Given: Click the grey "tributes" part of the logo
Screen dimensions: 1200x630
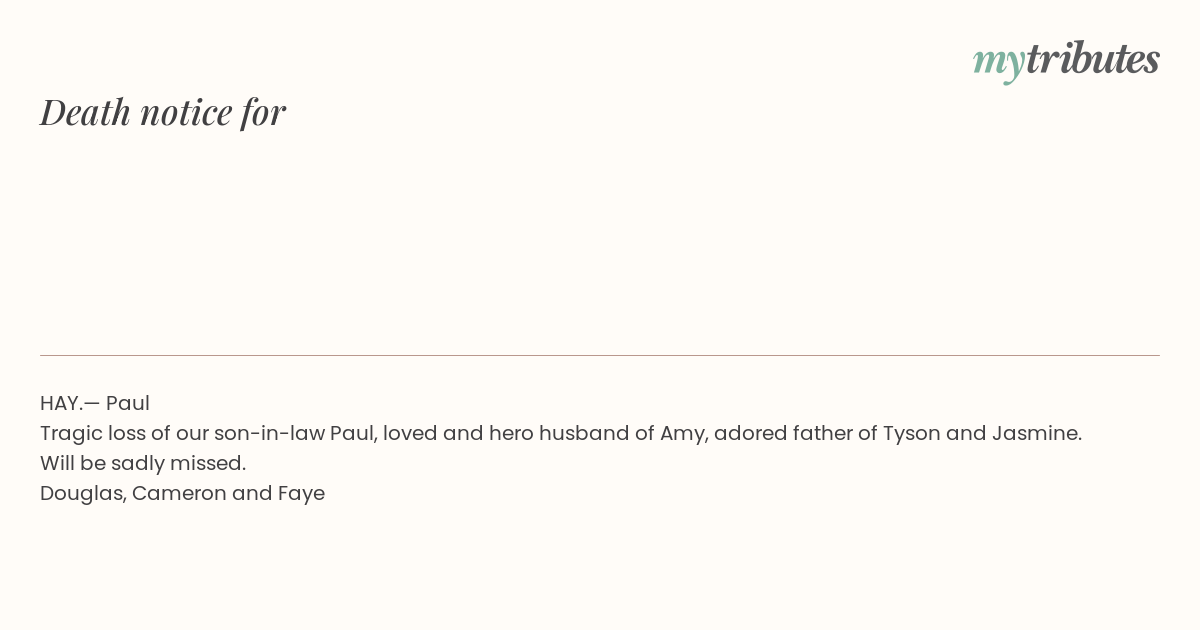Looking at the screenshot, I should [1093, 58].
